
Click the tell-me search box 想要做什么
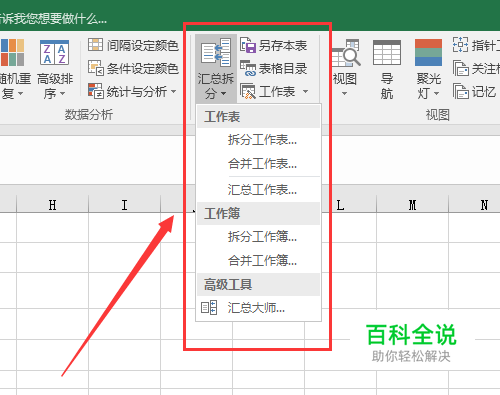(53, 19)
